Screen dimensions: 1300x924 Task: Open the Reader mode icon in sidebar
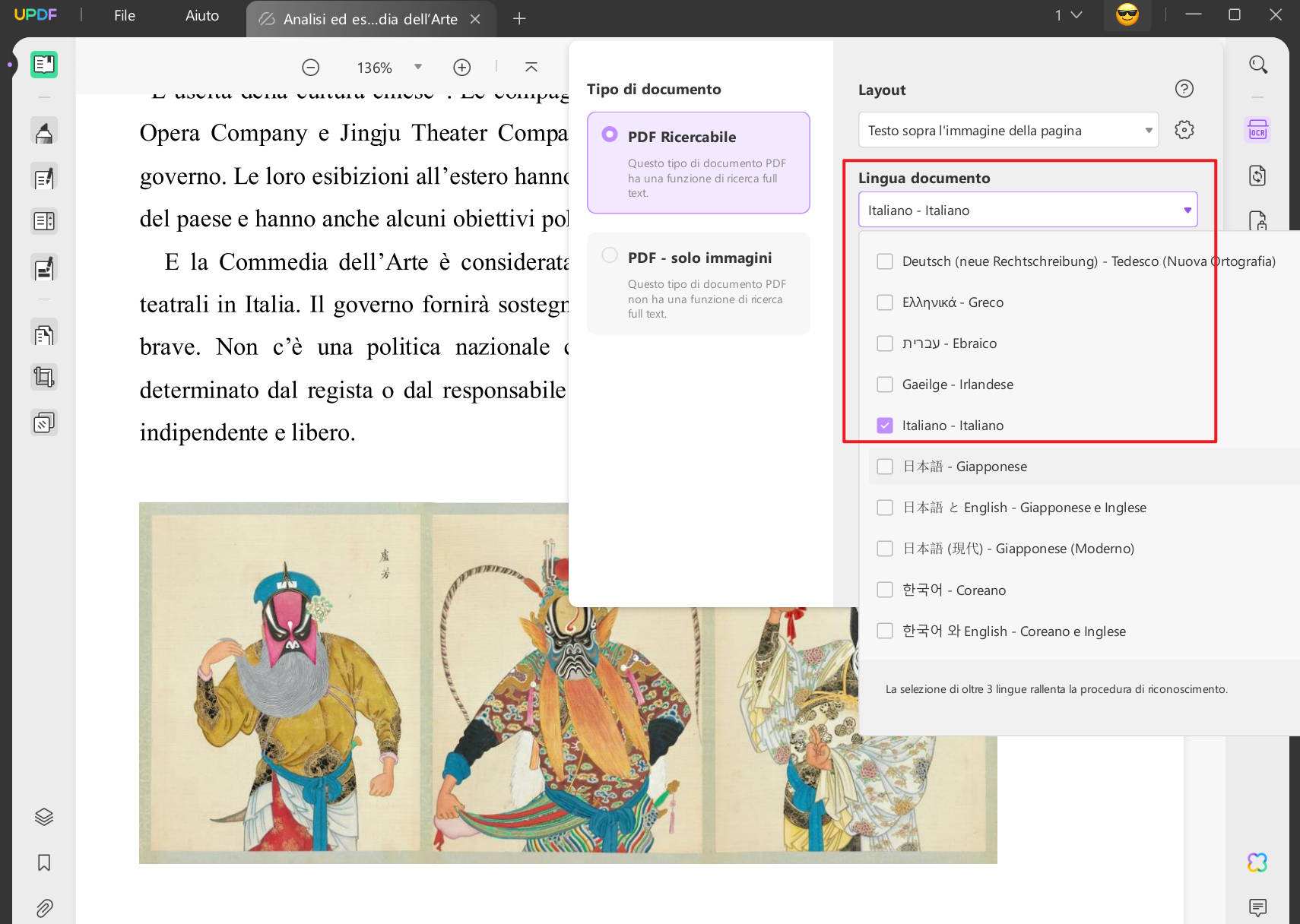[x=44, y=65]
